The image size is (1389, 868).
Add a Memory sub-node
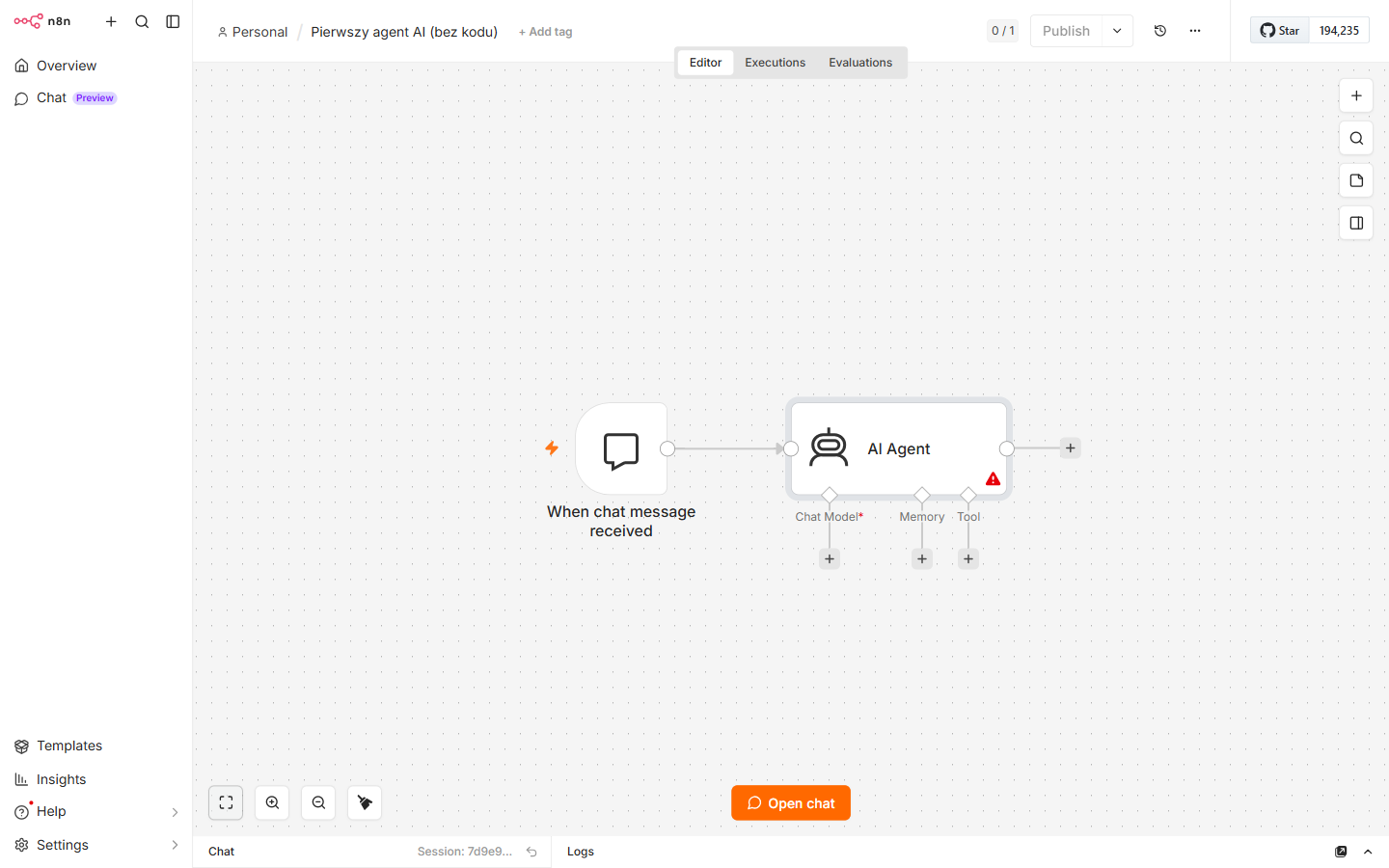(x=922, y=559)
